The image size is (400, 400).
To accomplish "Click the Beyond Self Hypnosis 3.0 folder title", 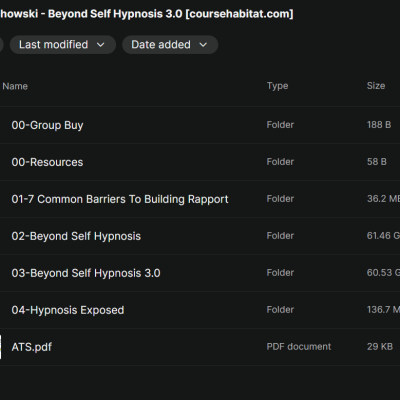I will pos(147,14).
